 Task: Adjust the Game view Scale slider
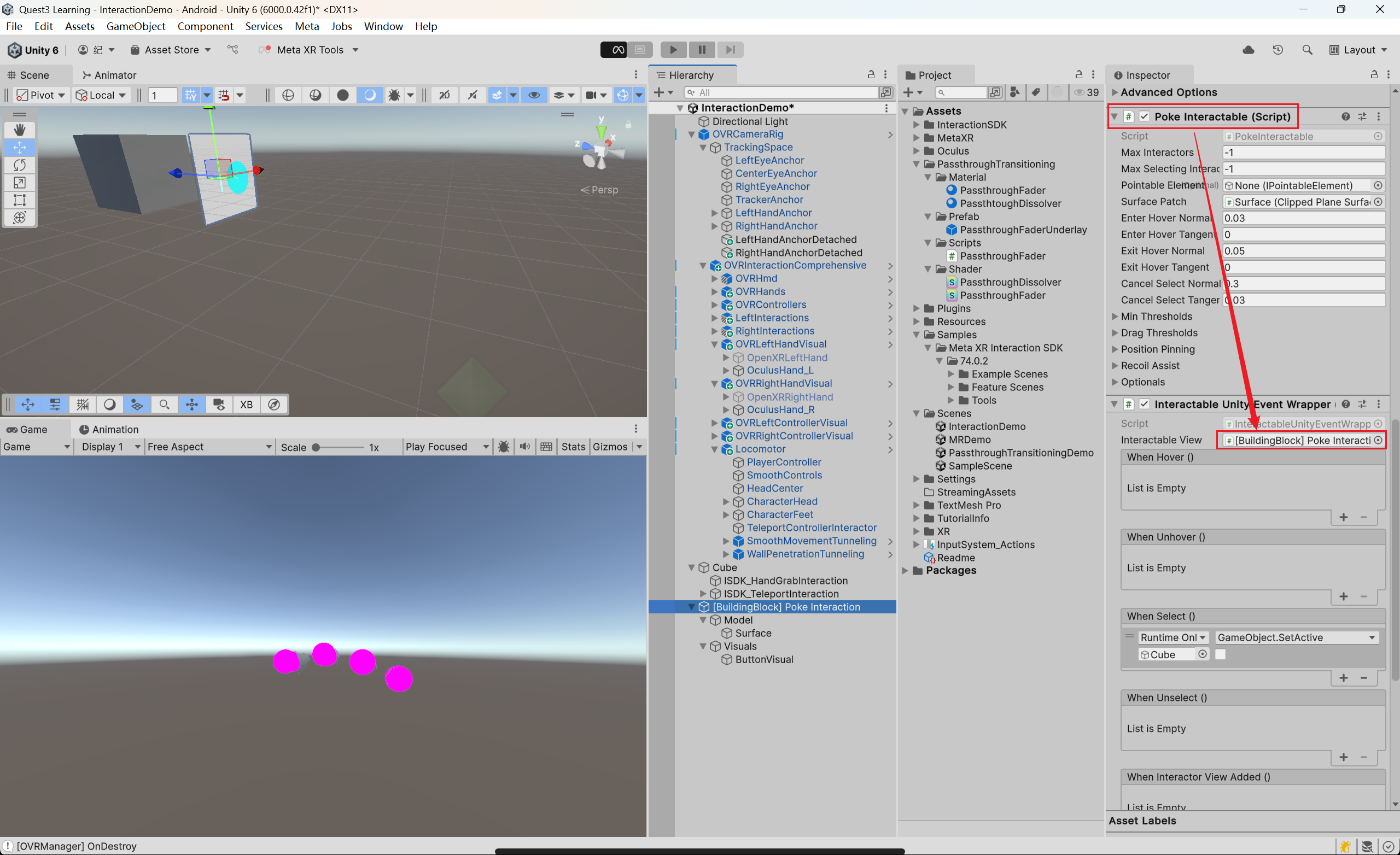coord(339,447)
